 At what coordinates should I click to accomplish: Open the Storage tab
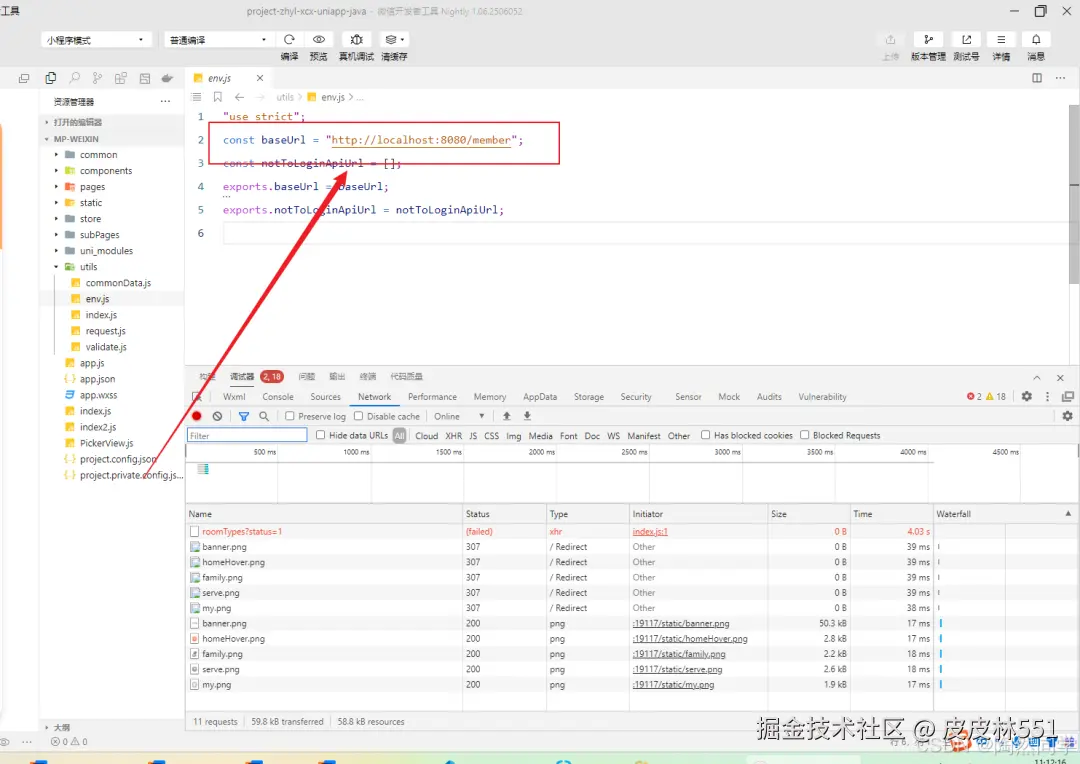coord(589,397)
